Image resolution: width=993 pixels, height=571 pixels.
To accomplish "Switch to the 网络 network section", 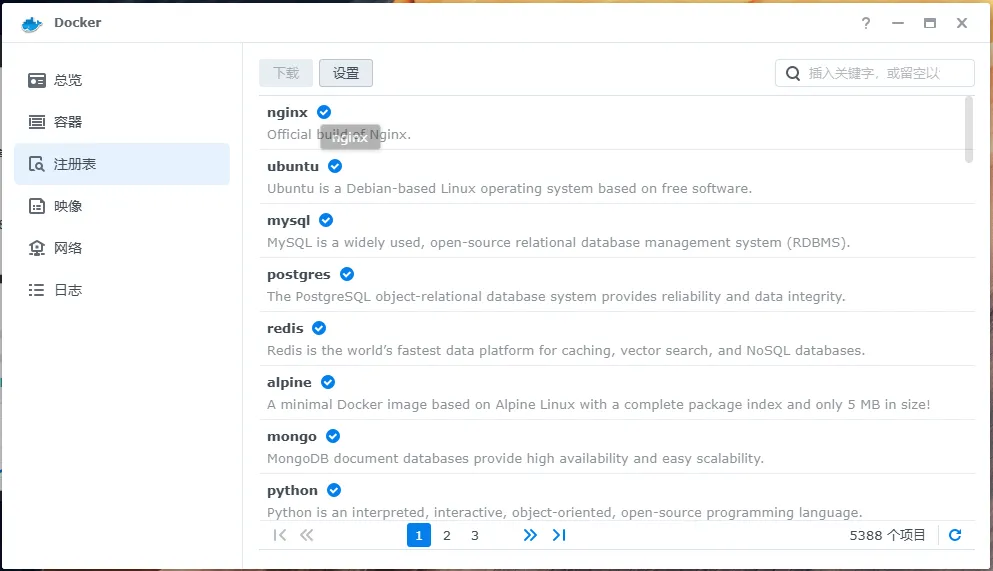I will pyautogui.click(x=122, y=248).
